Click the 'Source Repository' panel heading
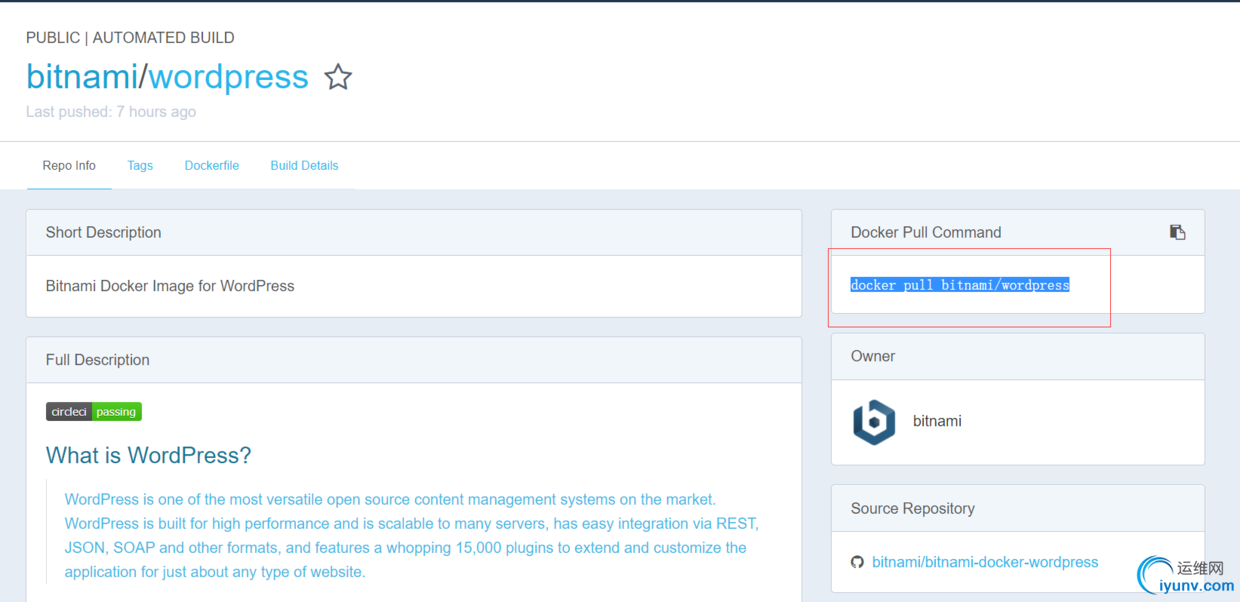This screenshot has height=602, width=1240. point(912,508)
